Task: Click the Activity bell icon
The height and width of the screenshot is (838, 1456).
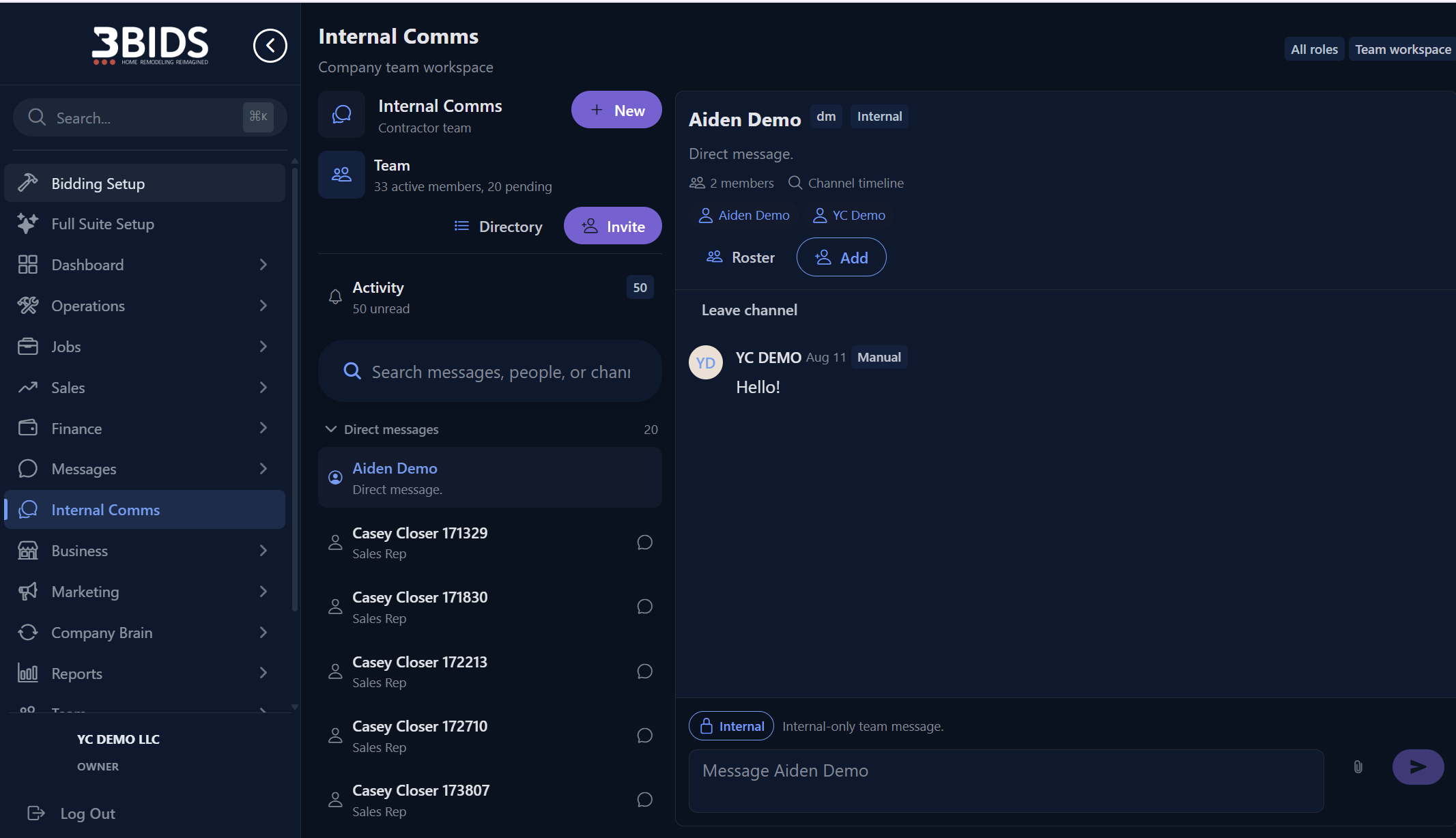Action: [335, 297]
